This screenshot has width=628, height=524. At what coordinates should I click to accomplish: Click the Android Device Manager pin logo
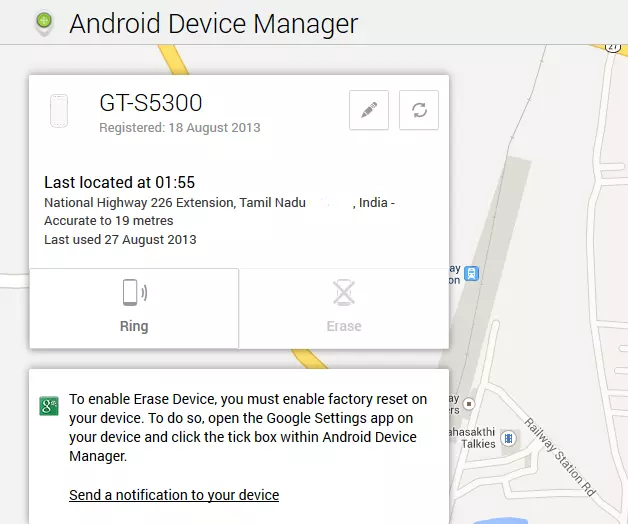point(44,23)
